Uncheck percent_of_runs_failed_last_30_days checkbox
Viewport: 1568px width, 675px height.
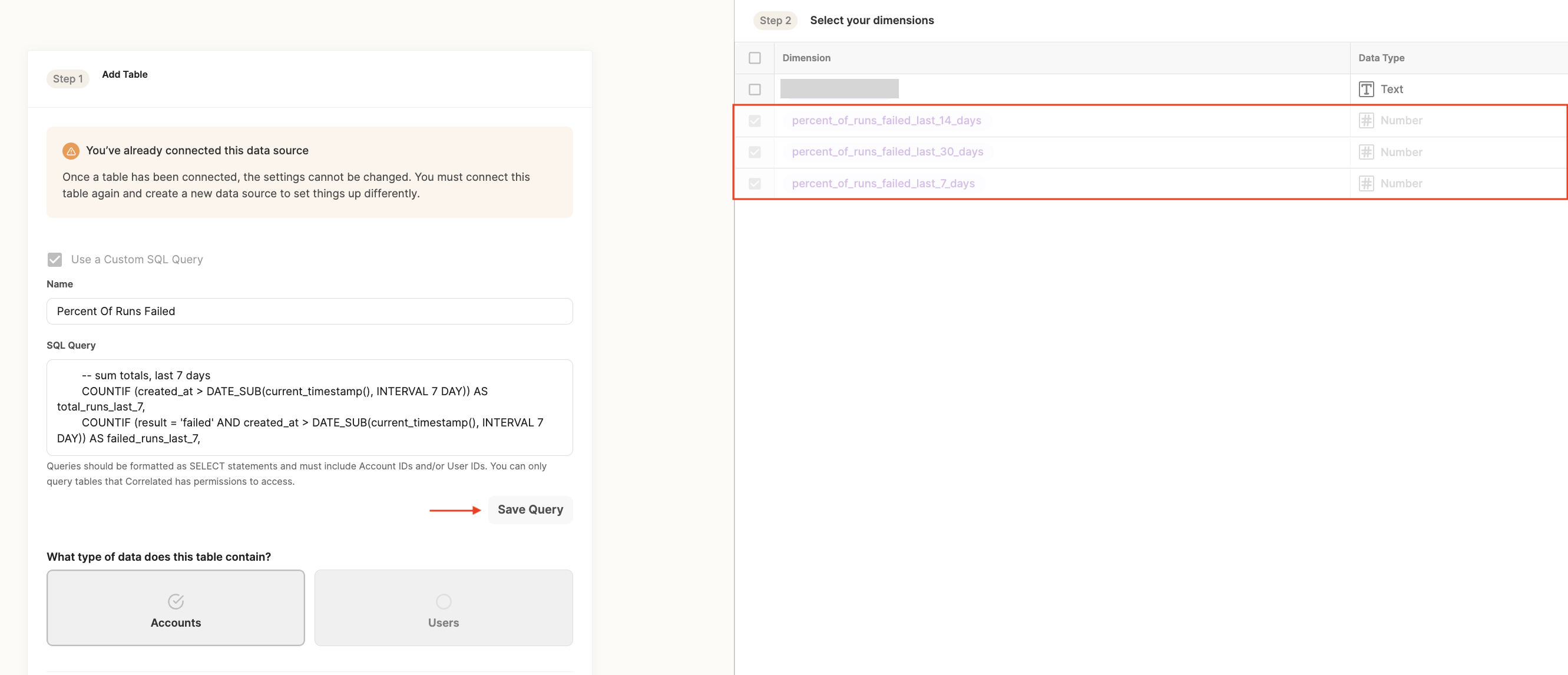click(x=754, y=152)
